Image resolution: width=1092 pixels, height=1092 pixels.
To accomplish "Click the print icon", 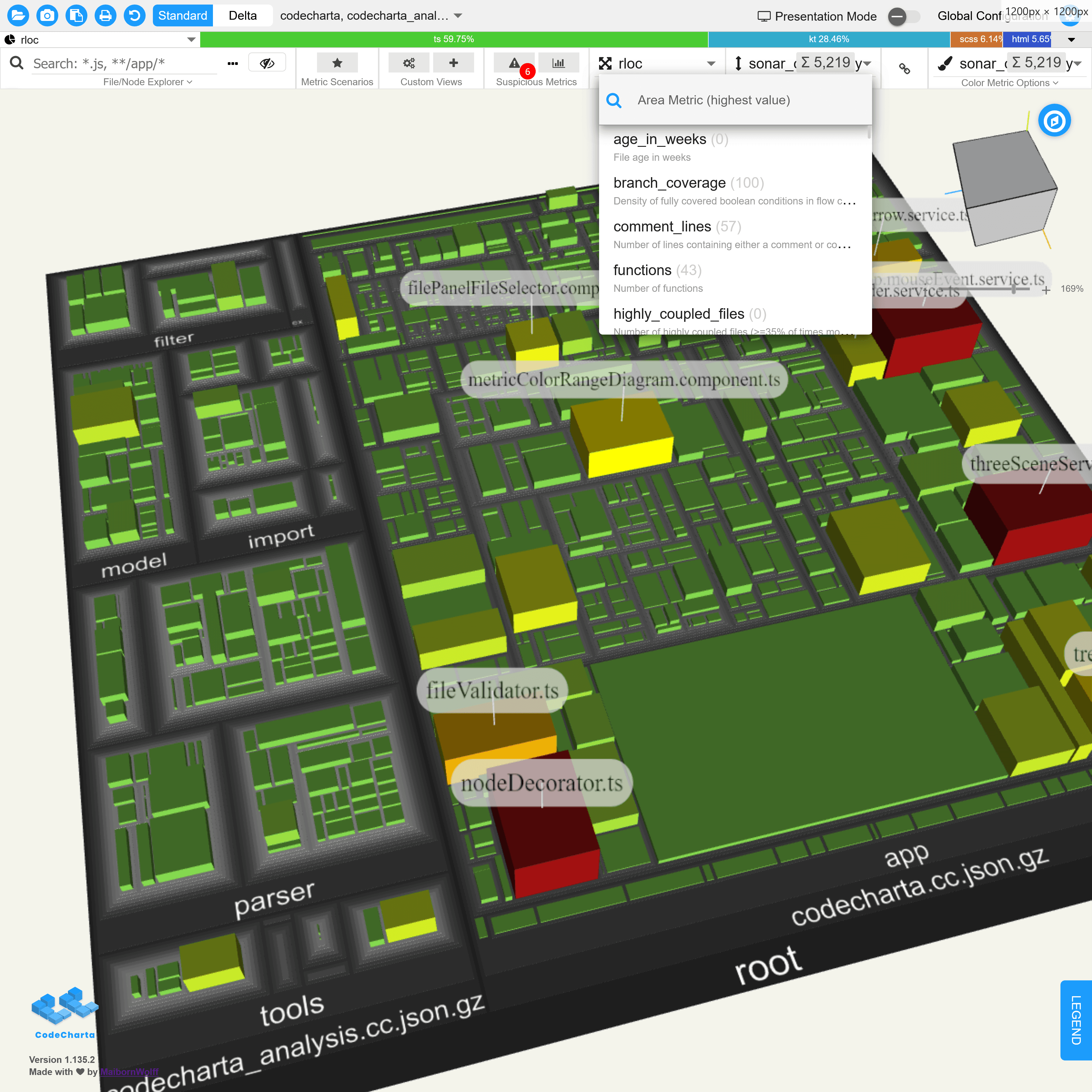I will tap(105, 15).
